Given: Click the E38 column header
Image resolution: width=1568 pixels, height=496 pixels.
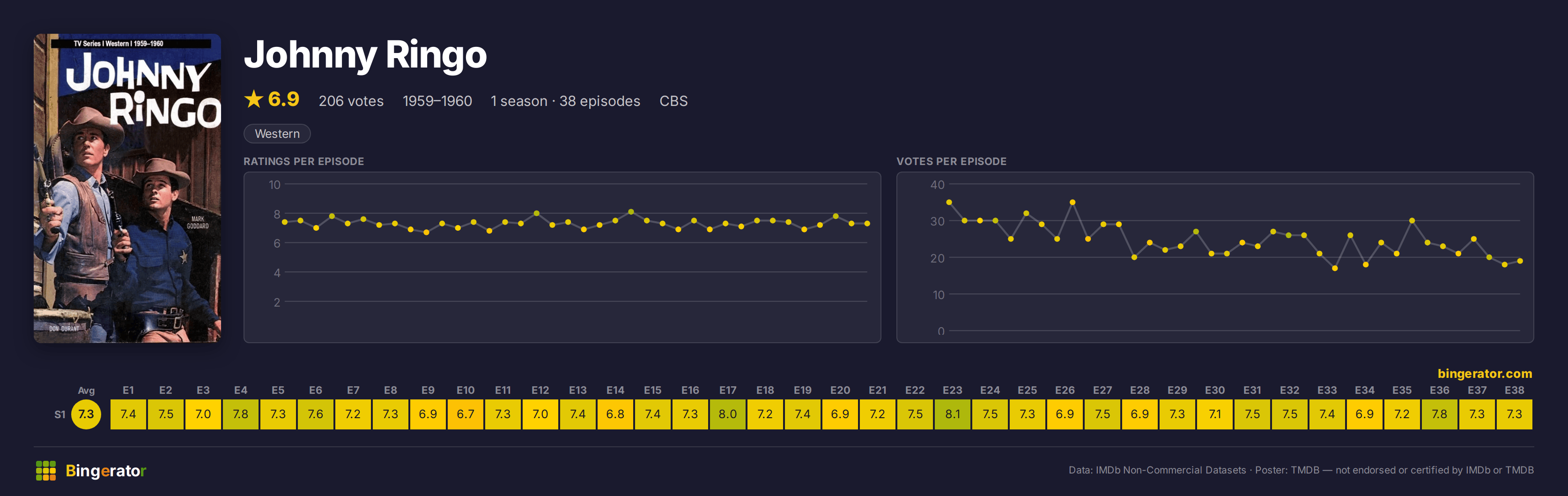Looking at the screenshot, I should point(1514,390).
